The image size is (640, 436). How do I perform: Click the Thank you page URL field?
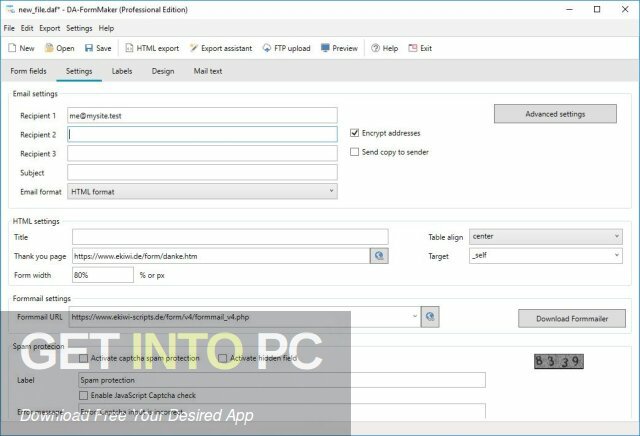tap(221, 256)
